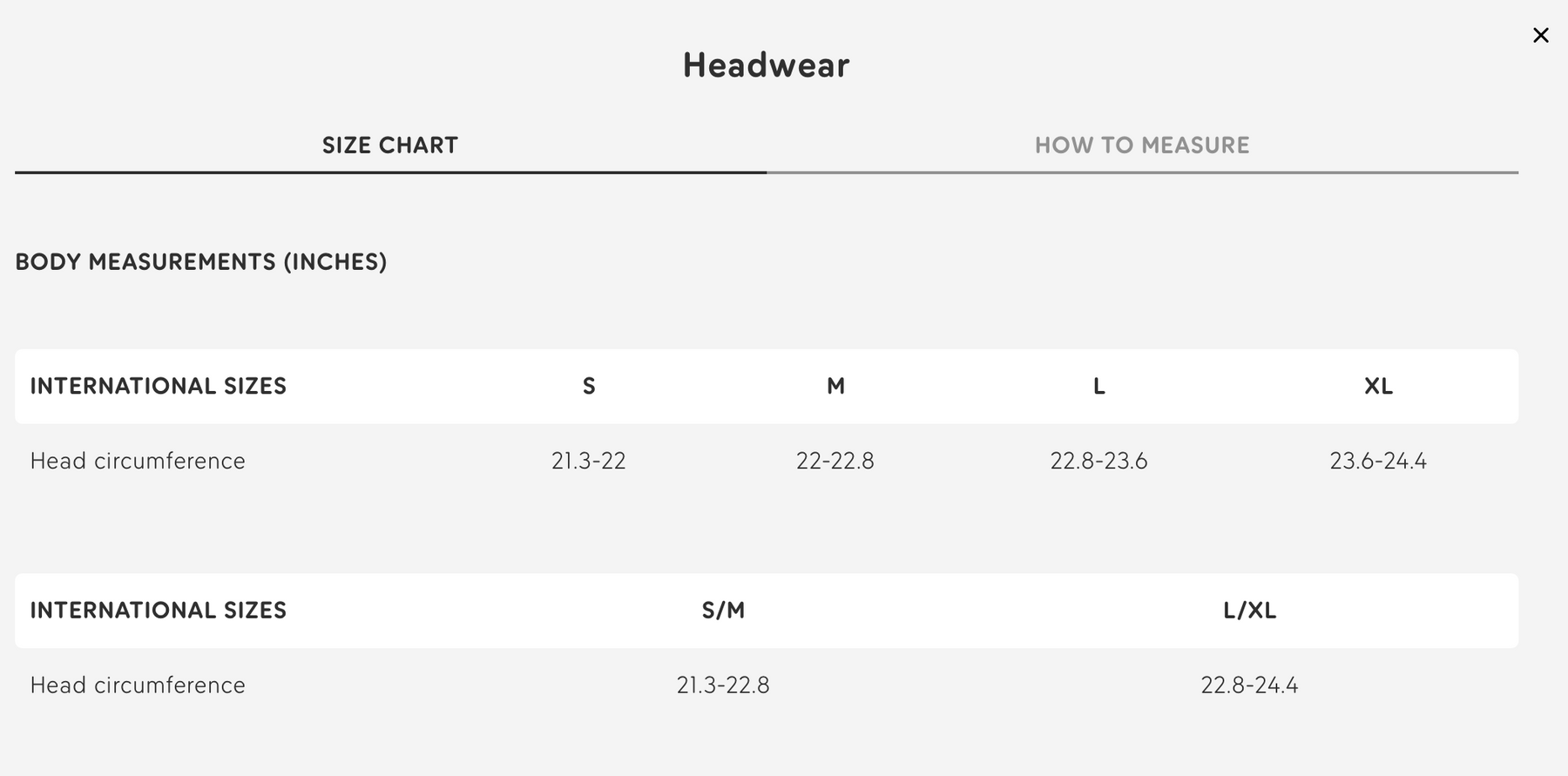Viewport: 1568px width, 776px height.
Task: Select the Body Measurements (Inches) heading
Action: [x=201, y=262]
